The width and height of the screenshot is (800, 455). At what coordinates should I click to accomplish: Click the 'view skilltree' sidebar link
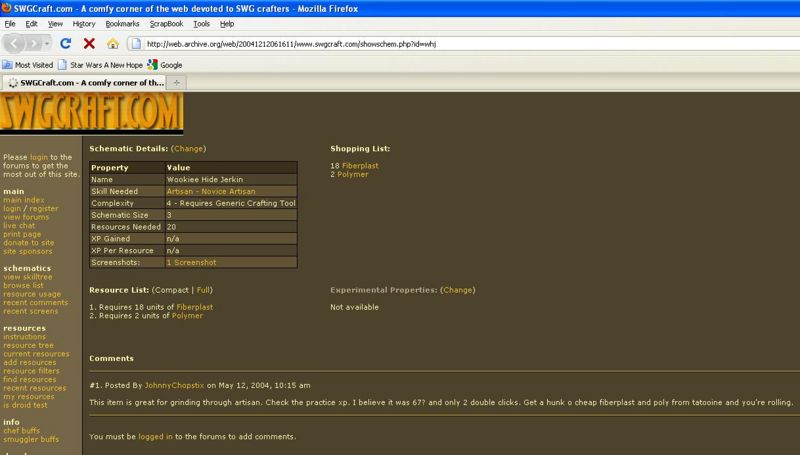26,277
